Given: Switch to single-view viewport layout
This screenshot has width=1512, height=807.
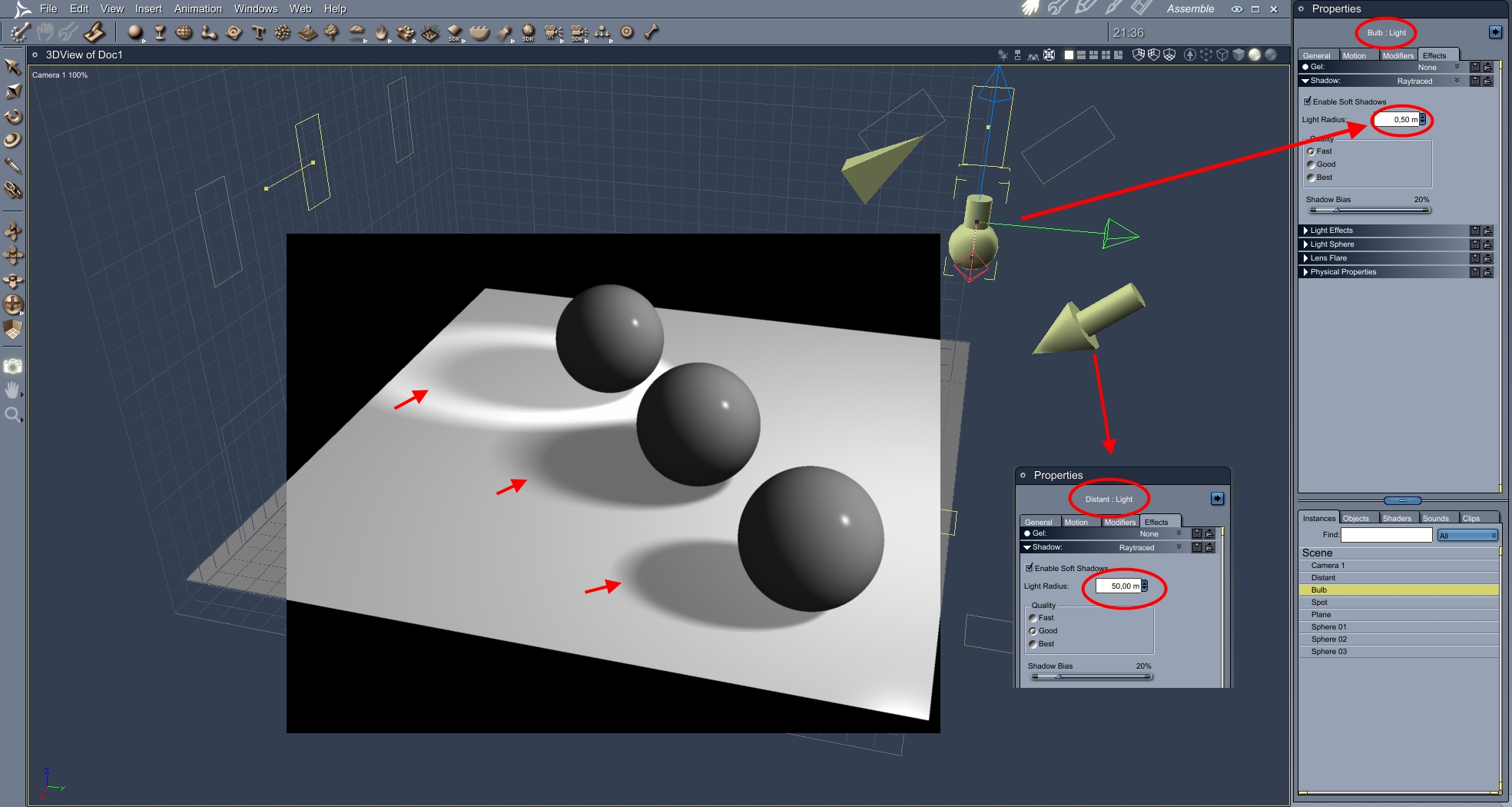Looking at the screenshot, I should (x=1069, y=55).
